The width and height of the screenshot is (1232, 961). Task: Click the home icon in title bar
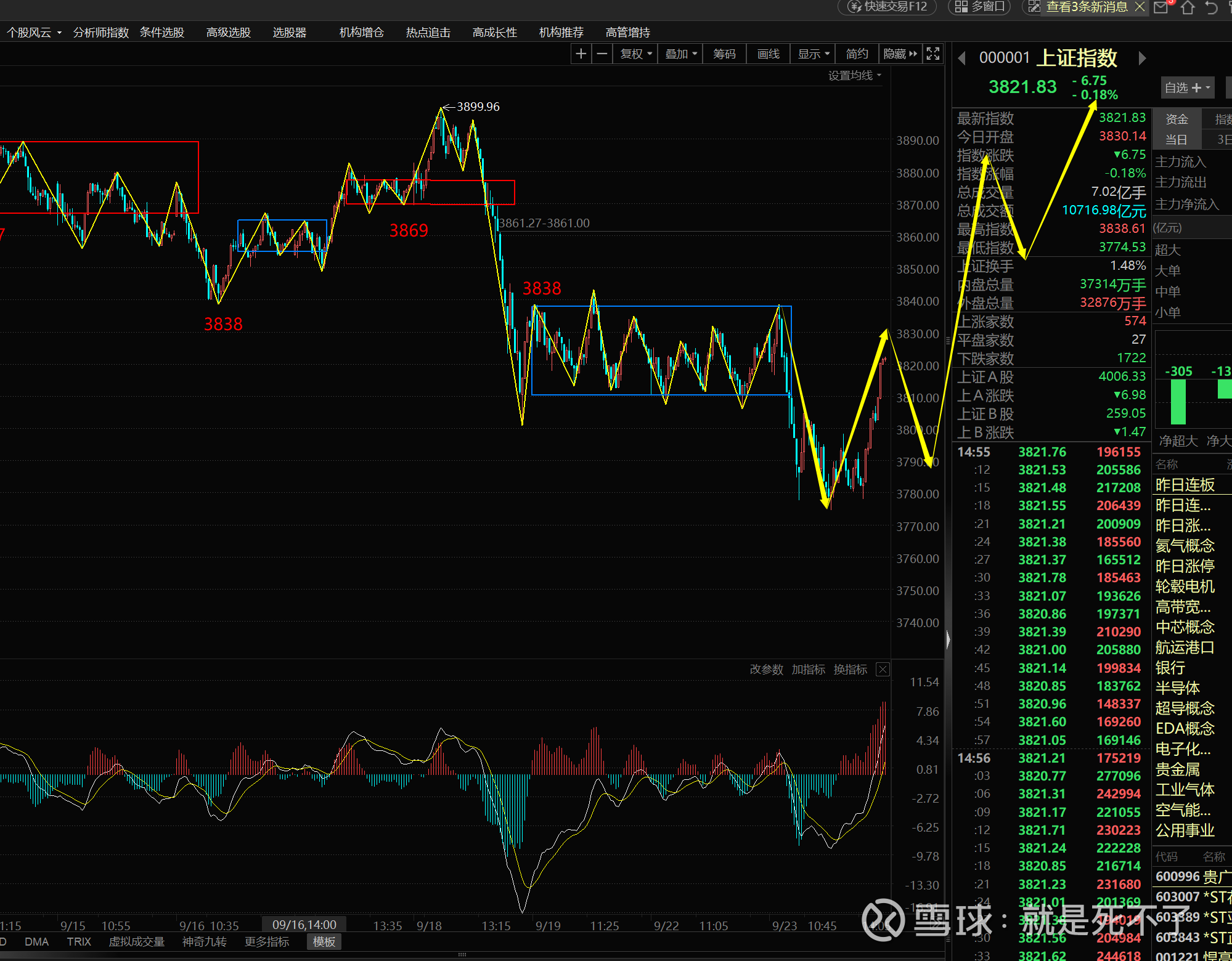click(1188, 7)
